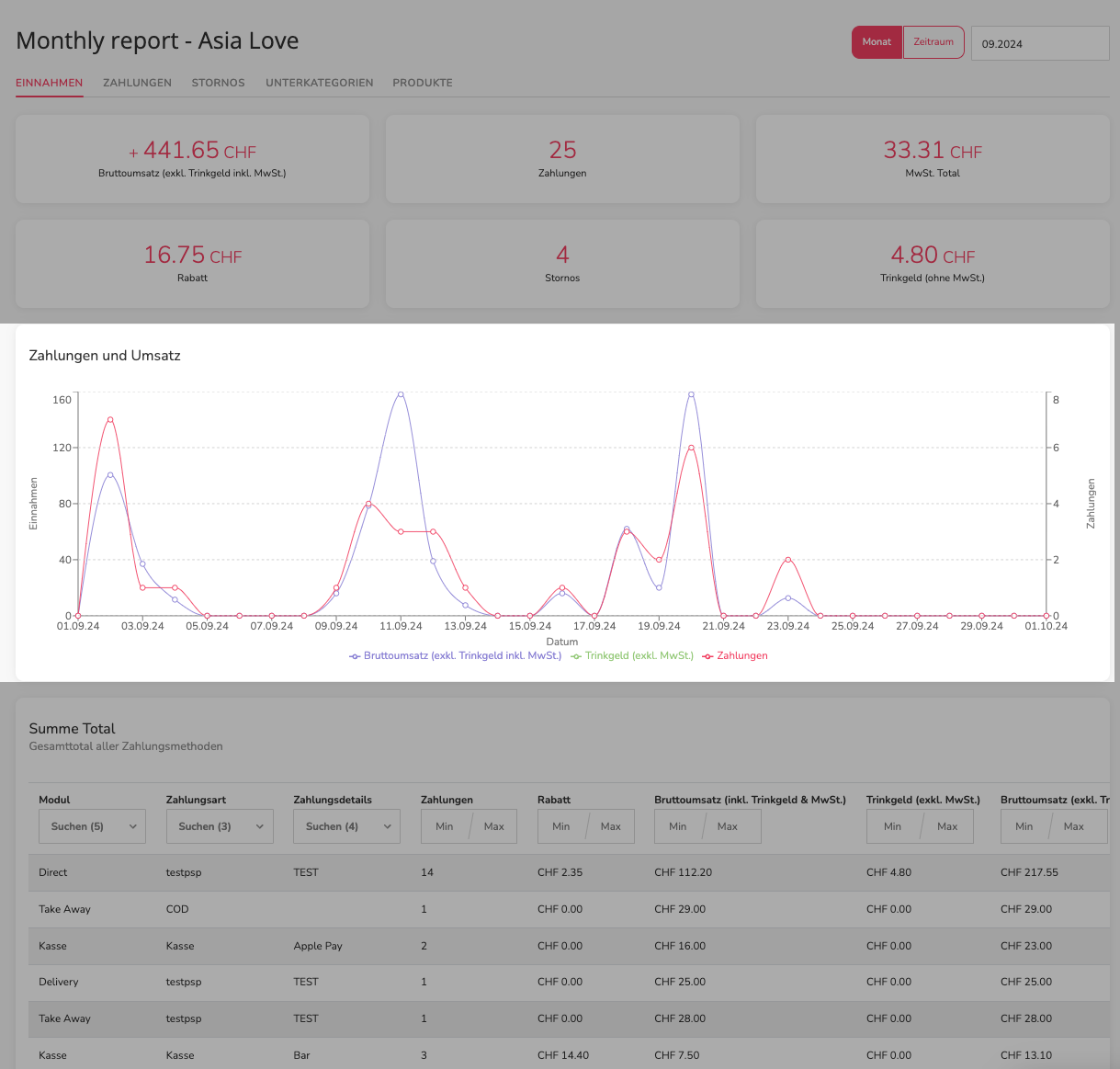This screenshot has height=1069, width=1120.
Task: Click the Trinkgeld Min filter field
Action: (893, 826)
